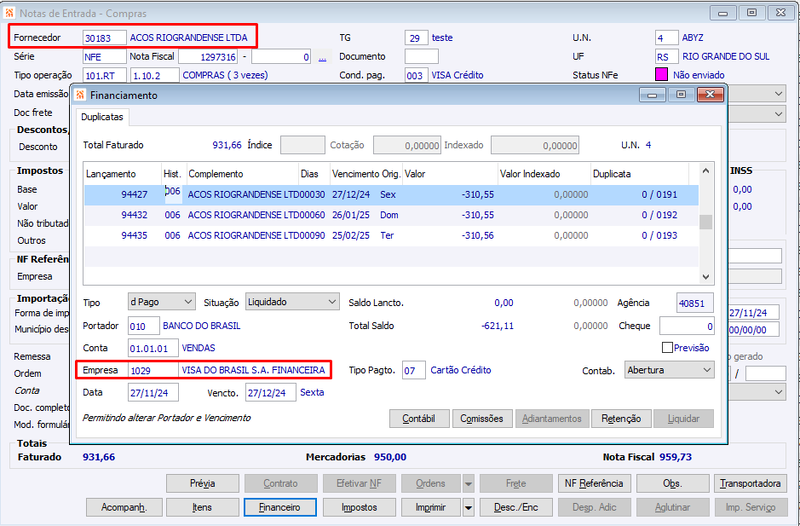Click scroll-down arrow in duplicatas grid
Viewport: 800px width, 526px height.
(x=706, y=277)
